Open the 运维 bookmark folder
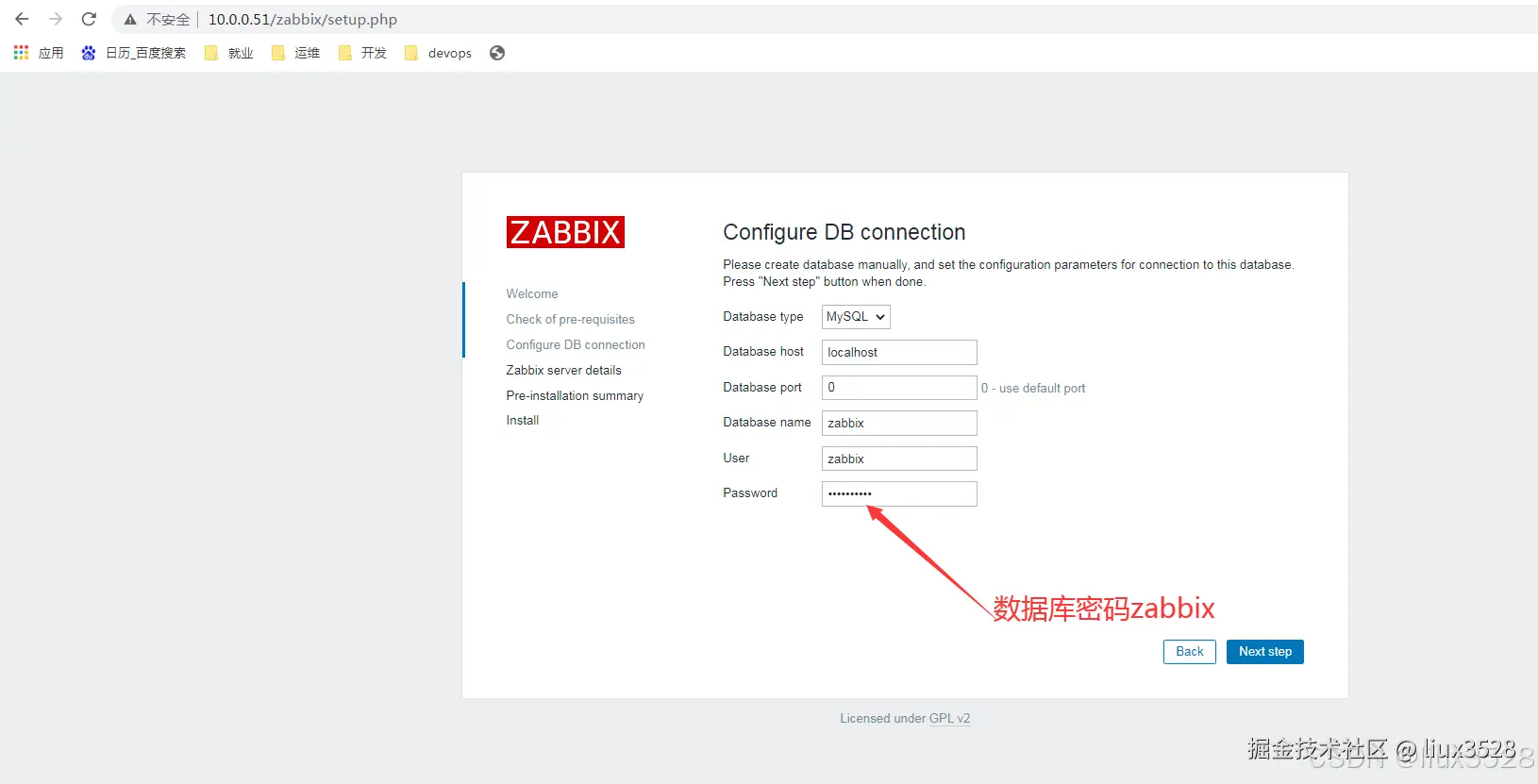The width and height of the screenshot is (1538, 784). (295, 53)
